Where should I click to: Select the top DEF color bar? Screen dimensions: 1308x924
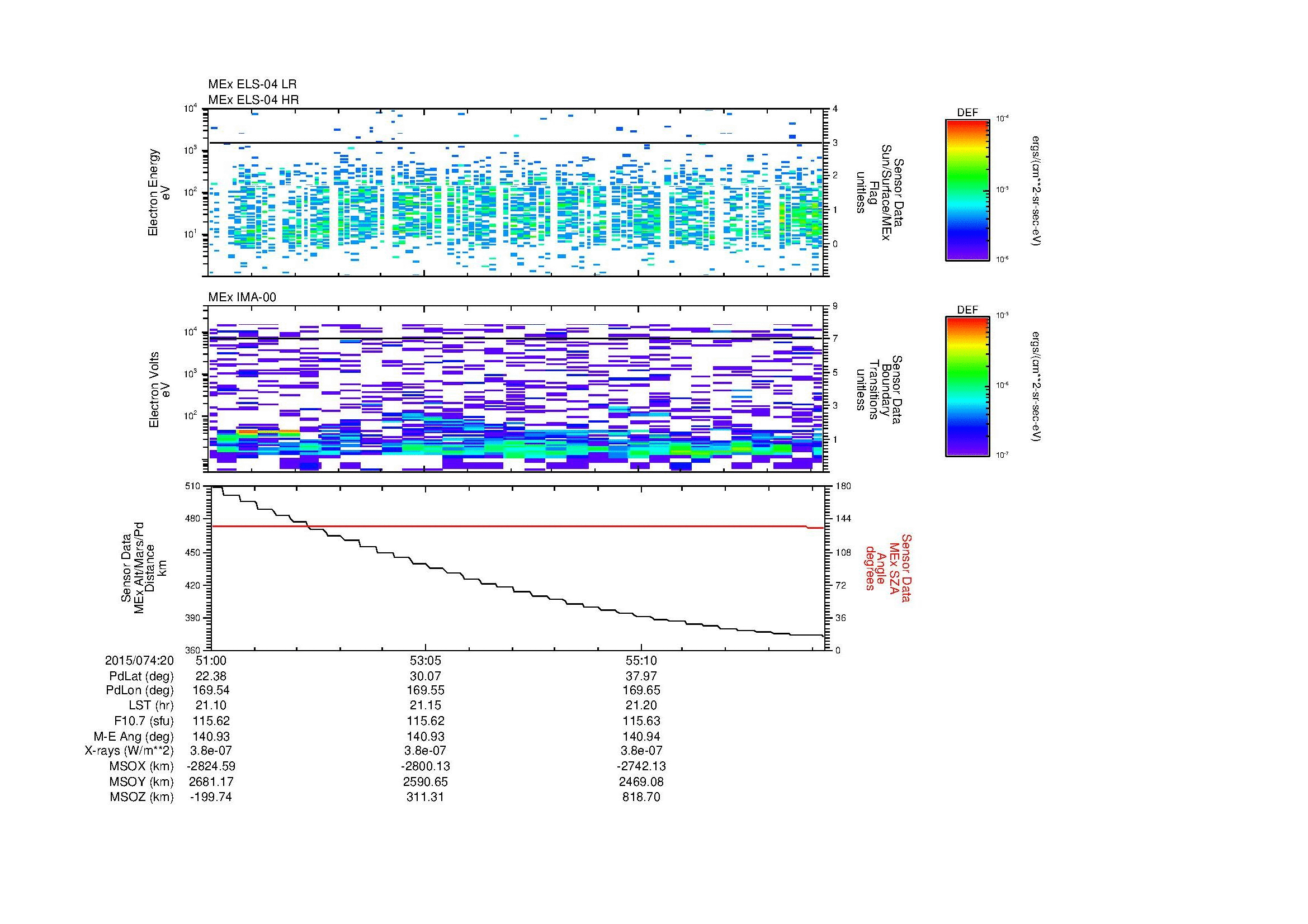coord(967,189)
